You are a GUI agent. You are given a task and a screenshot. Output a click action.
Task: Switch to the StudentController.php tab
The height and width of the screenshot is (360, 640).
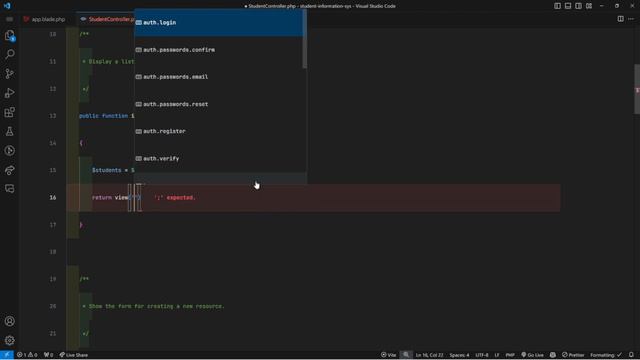pyautogui.click(x=107, y=19)
